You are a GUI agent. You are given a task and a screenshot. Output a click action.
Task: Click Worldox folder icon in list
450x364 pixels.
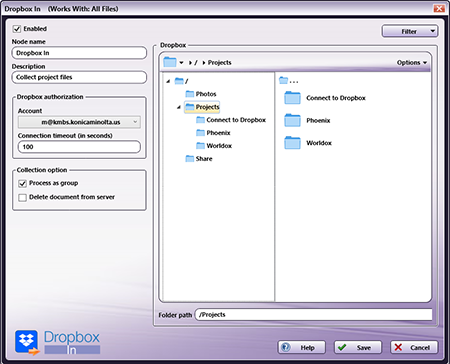pos(292,143)
